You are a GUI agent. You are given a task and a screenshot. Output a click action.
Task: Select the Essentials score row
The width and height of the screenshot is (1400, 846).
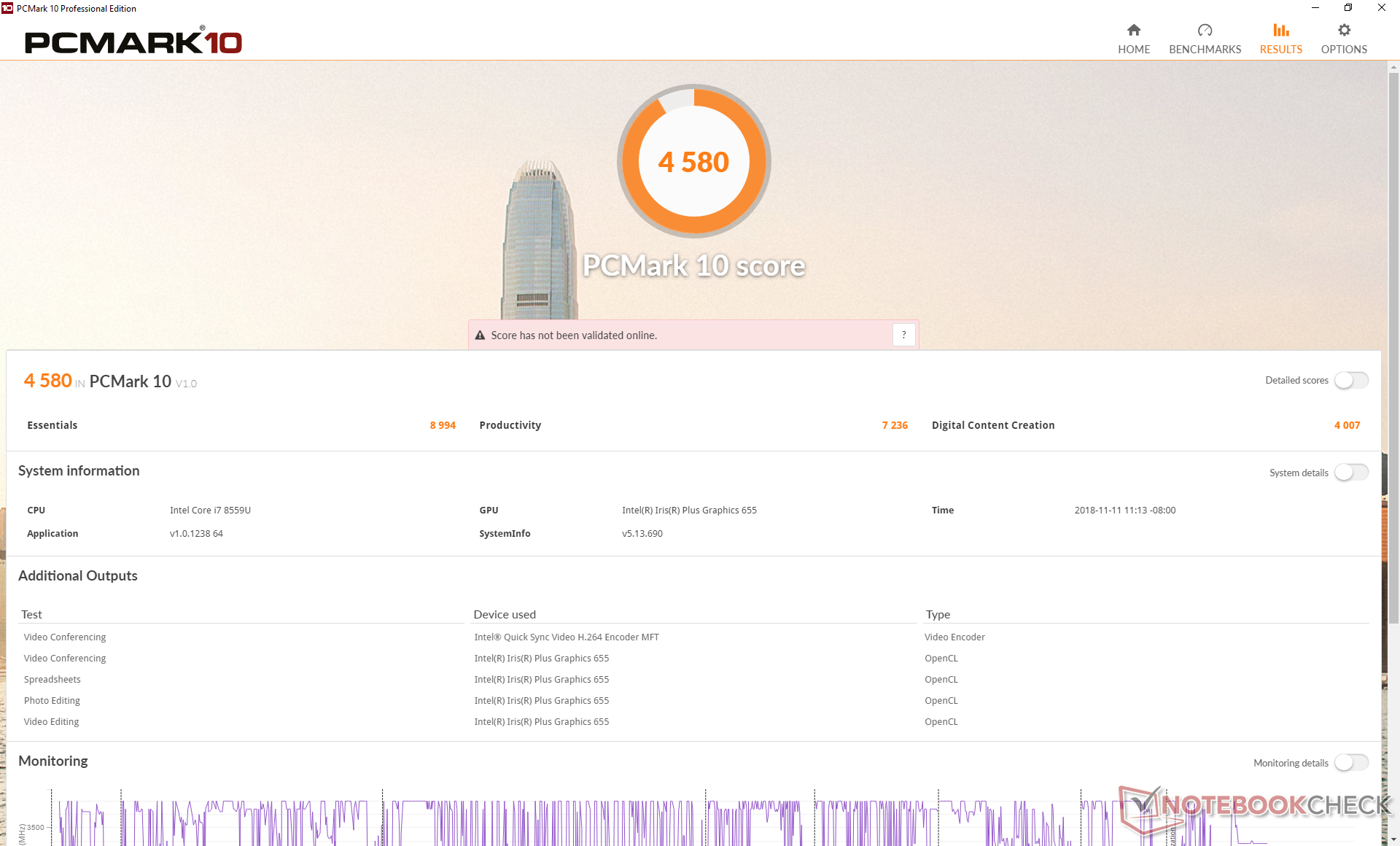click(241, 425)
